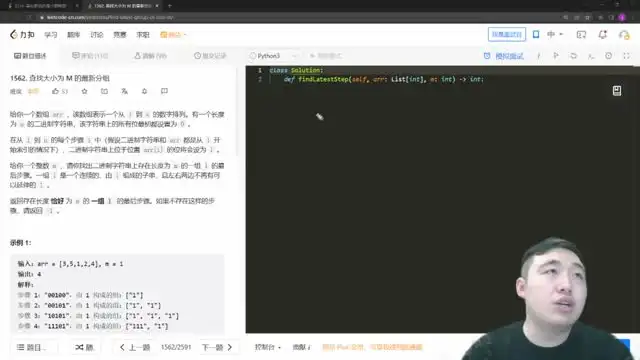The image size is (640, 360).
Task: Open the 题库 navigation item
Action: [x=73, y=35]
